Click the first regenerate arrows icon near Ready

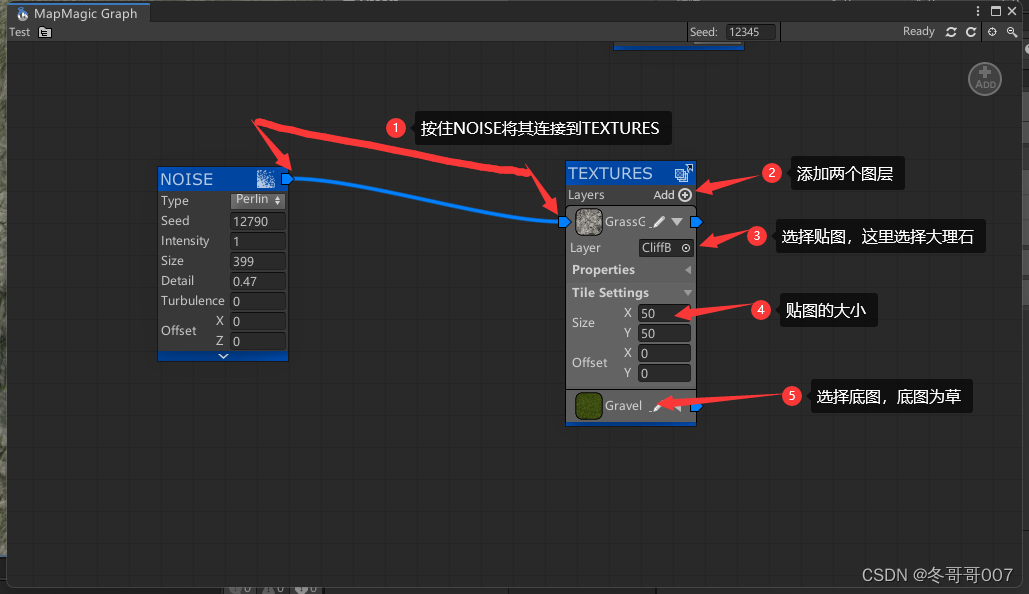coord(951,31)
